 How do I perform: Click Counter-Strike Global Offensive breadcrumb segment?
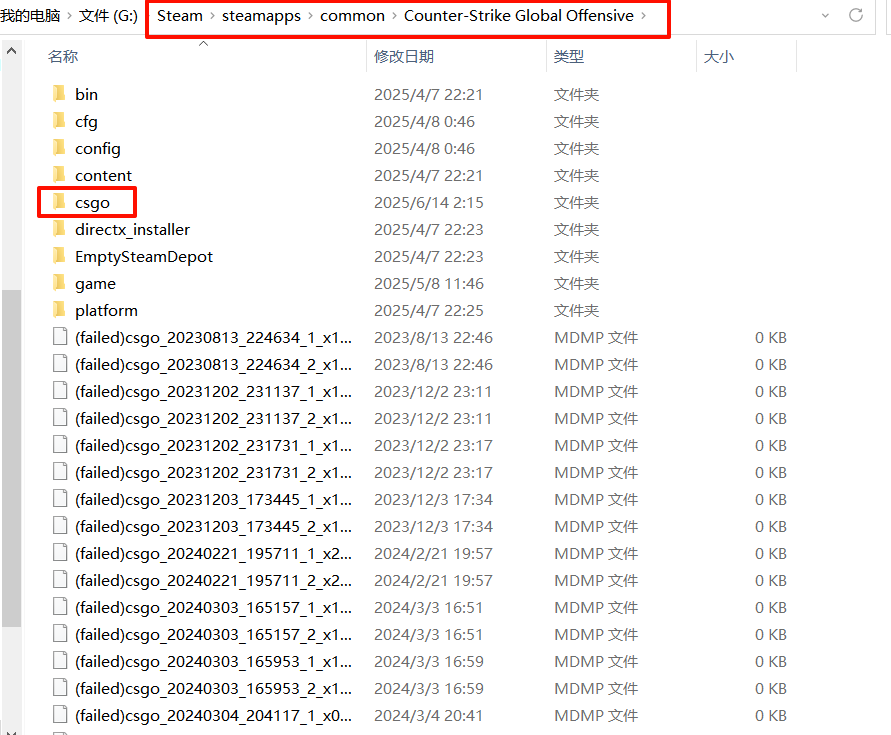519,16
